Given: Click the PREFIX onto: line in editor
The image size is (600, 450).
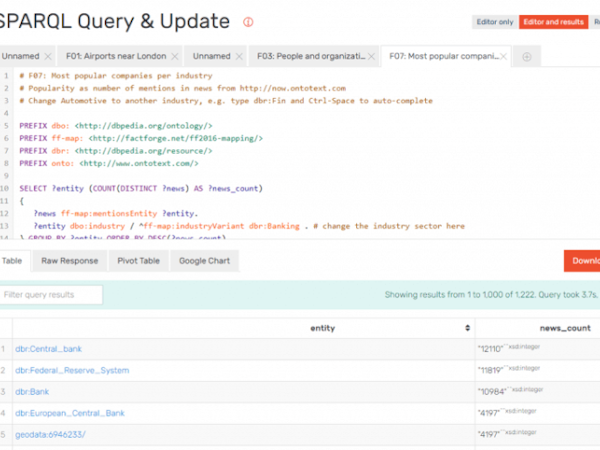Looking at the screenshot, I should pyautogui.click(x=109, y=163).
